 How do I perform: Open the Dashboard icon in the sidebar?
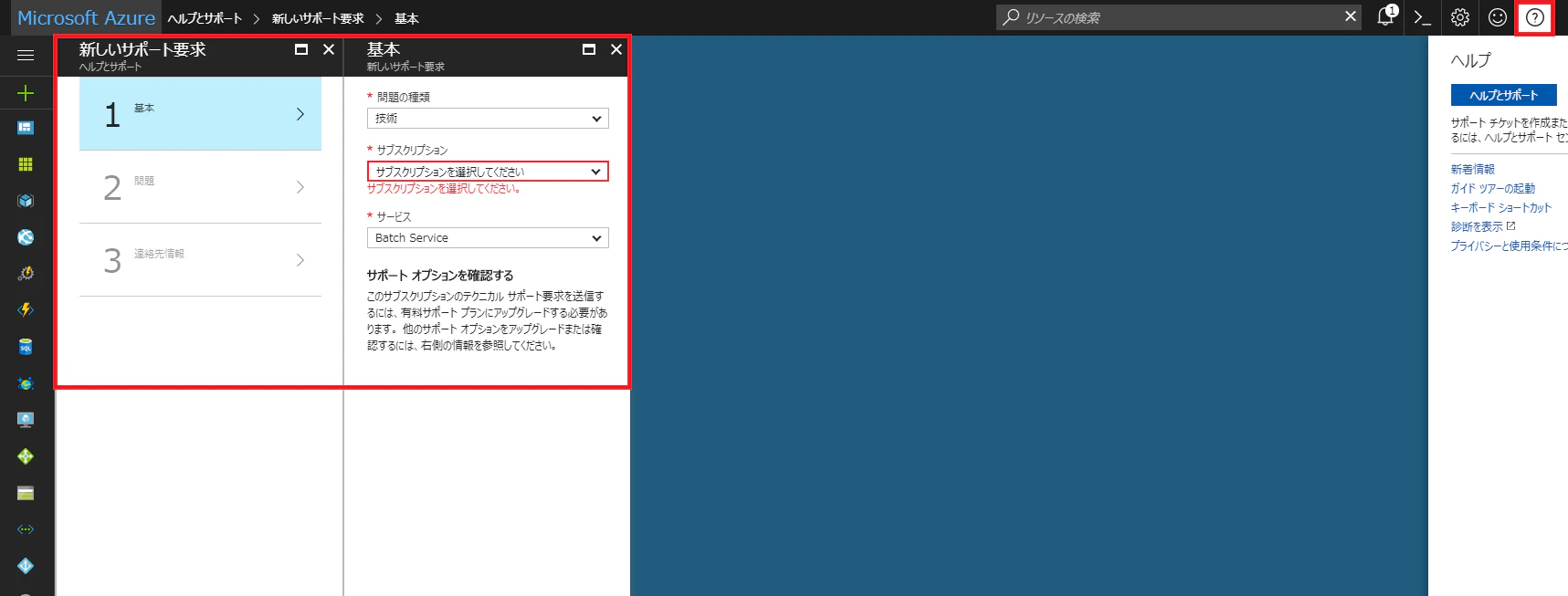click(x=26, y=128)
